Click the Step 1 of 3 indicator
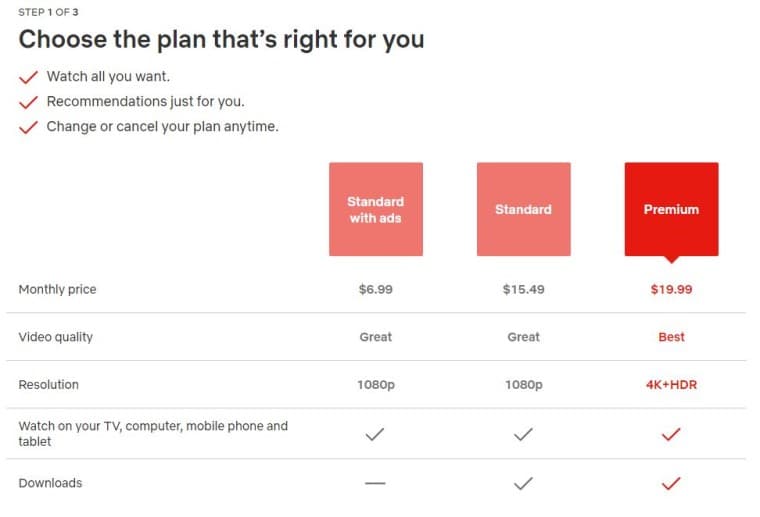Viewport: 760px width, 517px height. 48,12
